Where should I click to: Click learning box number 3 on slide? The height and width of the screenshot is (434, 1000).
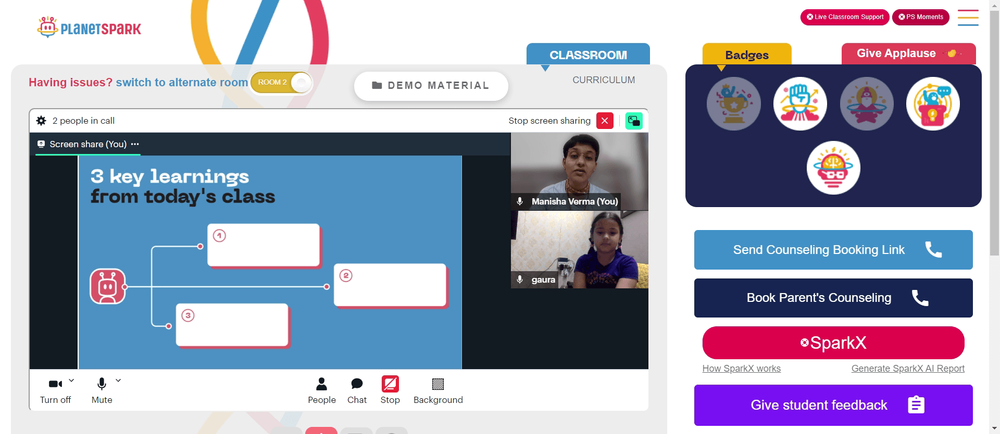pos(232,325)
